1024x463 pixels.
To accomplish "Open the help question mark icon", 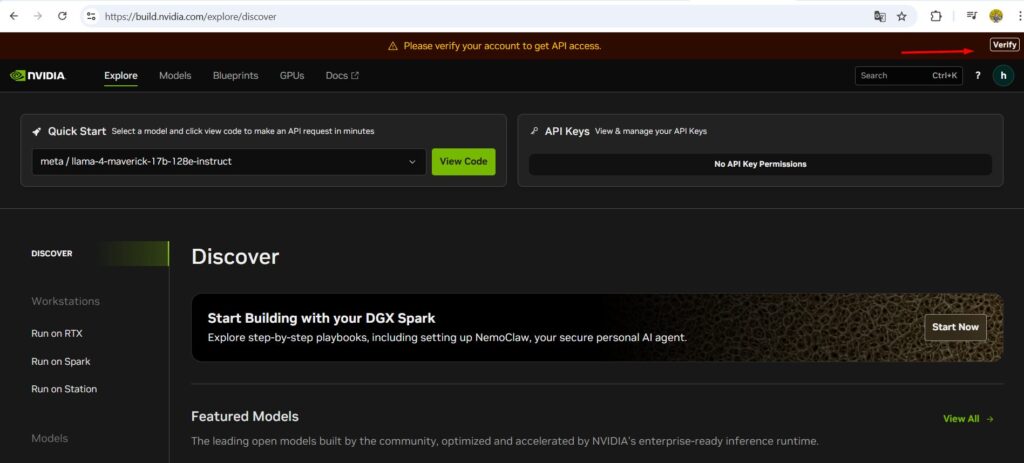I will pyautogui.click(x=978, y=76).
